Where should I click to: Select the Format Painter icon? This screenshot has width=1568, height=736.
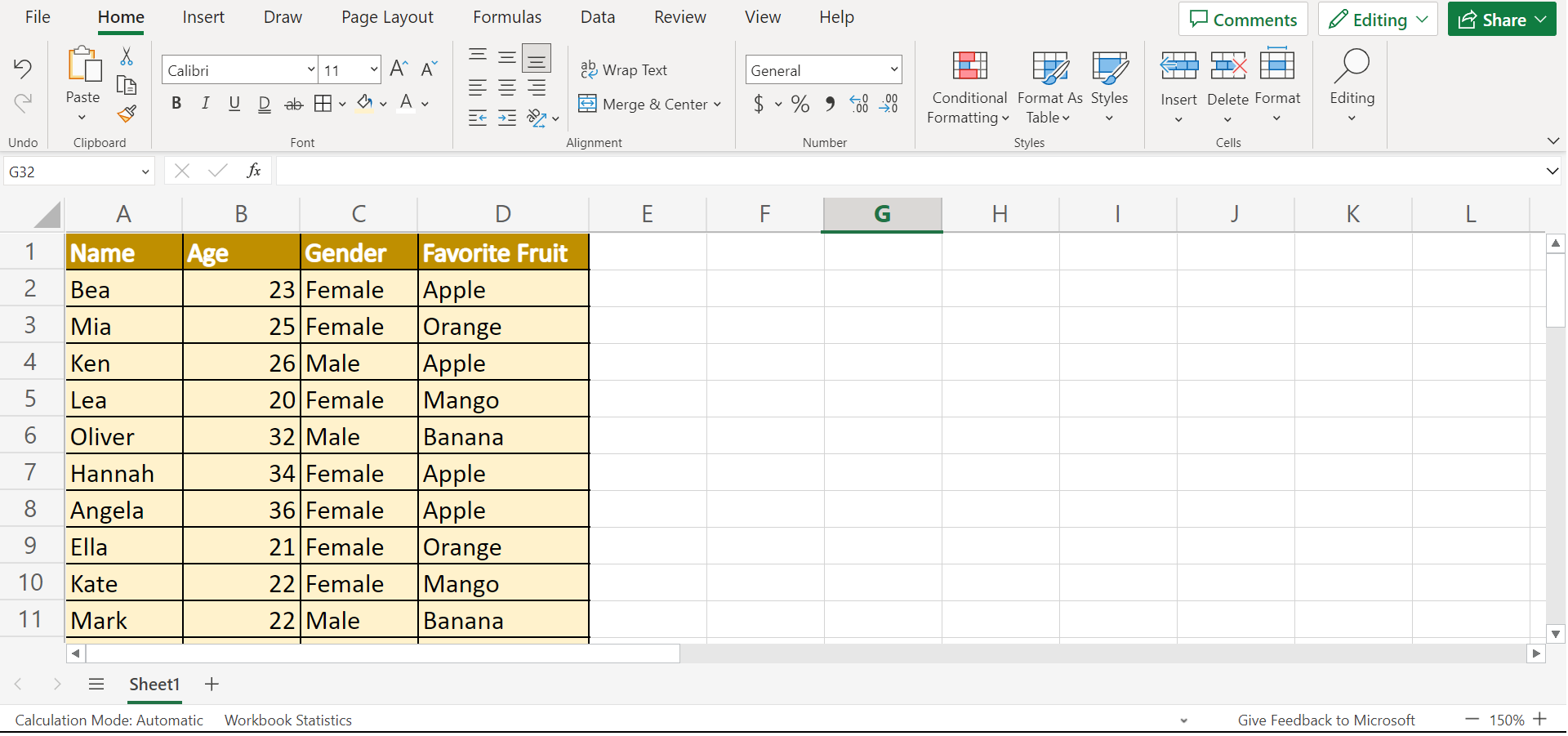coord(127,114)
